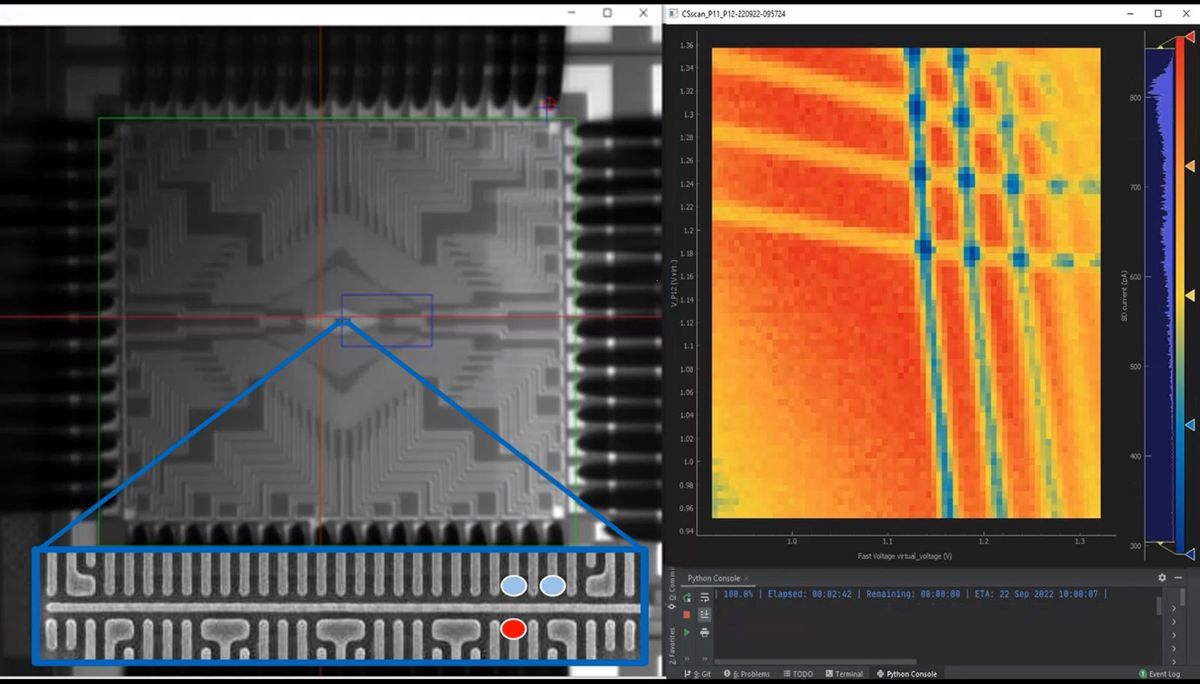Print the console output
The height and width of the screenshot is (684, 1200).
[704, 632]
